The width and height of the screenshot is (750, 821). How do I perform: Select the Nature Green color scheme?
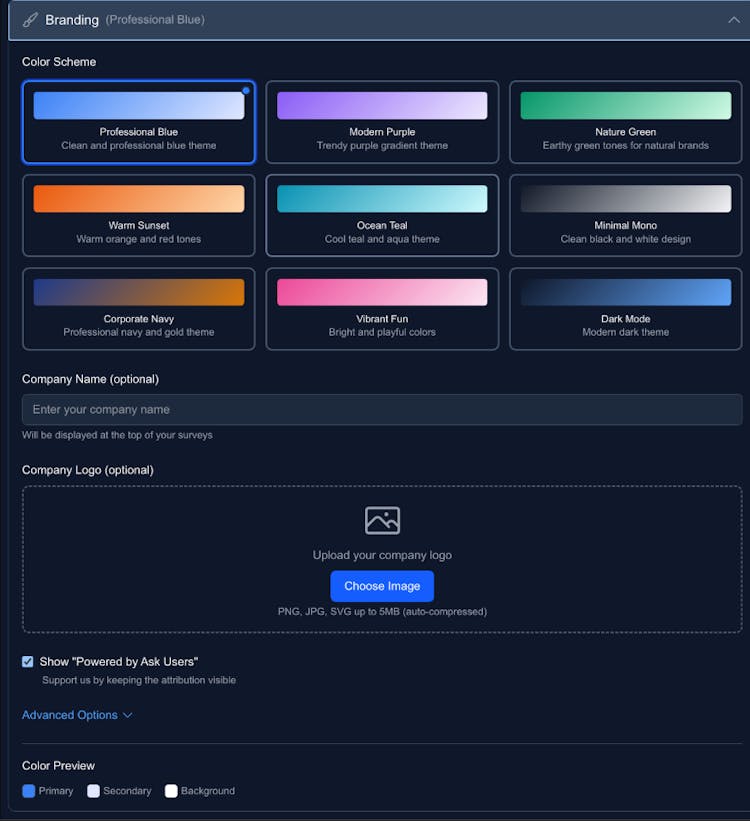[625, 122]
